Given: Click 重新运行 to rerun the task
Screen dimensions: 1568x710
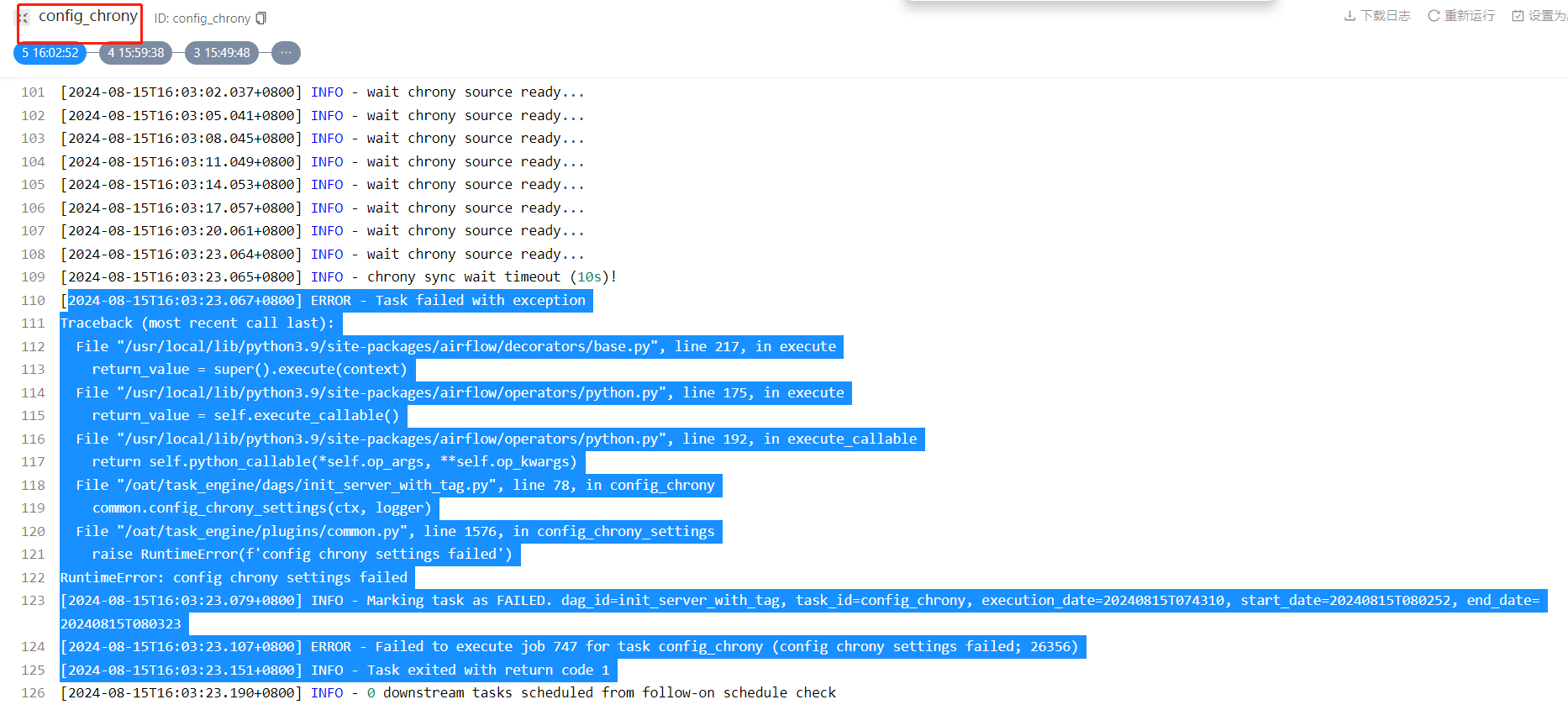Looking at the screenshot, I should pyautogui.click(x=1461, y=16).
